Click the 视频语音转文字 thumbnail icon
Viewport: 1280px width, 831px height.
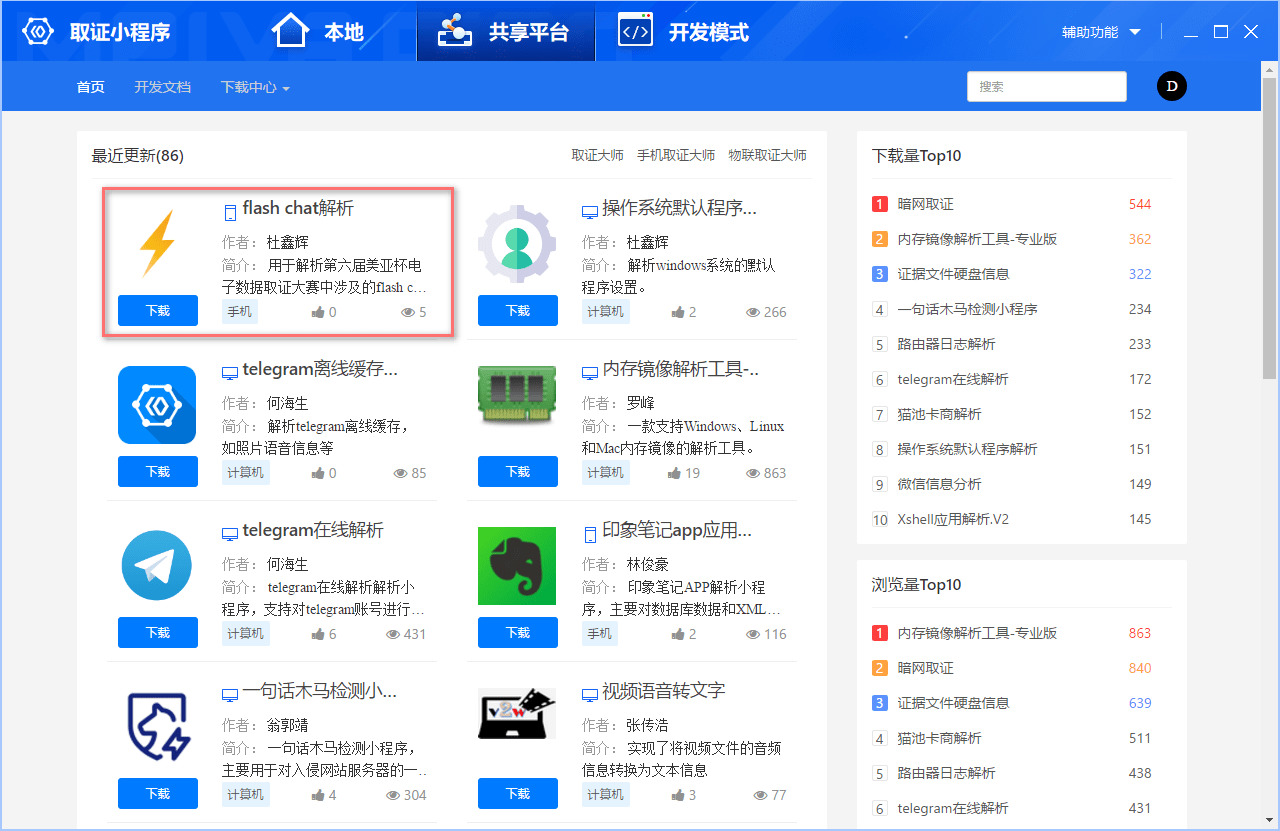tap(517, 714)
